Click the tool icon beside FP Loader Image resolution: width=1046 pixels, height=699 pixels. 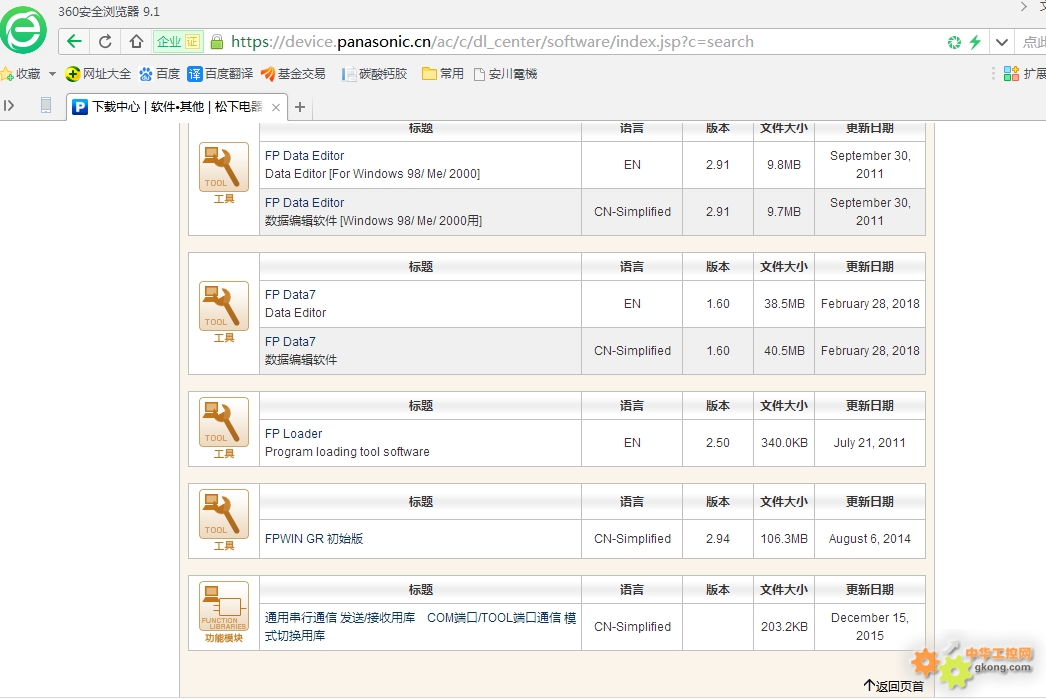(224, 422)
